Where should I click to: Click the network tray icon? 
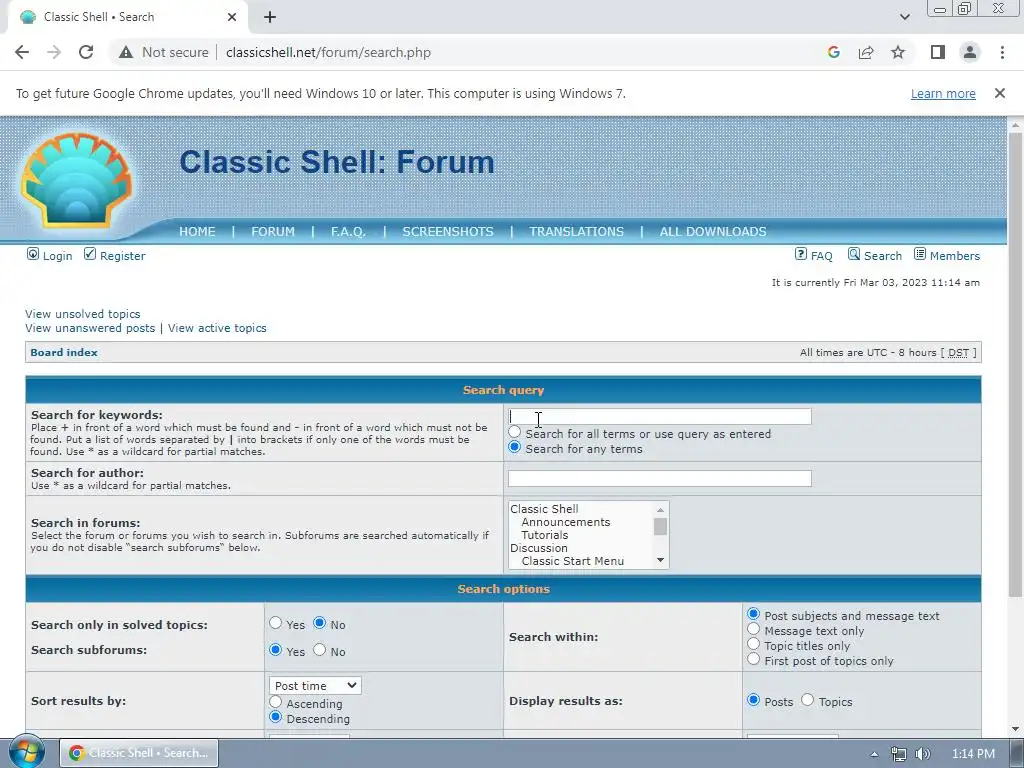[899, 754]
